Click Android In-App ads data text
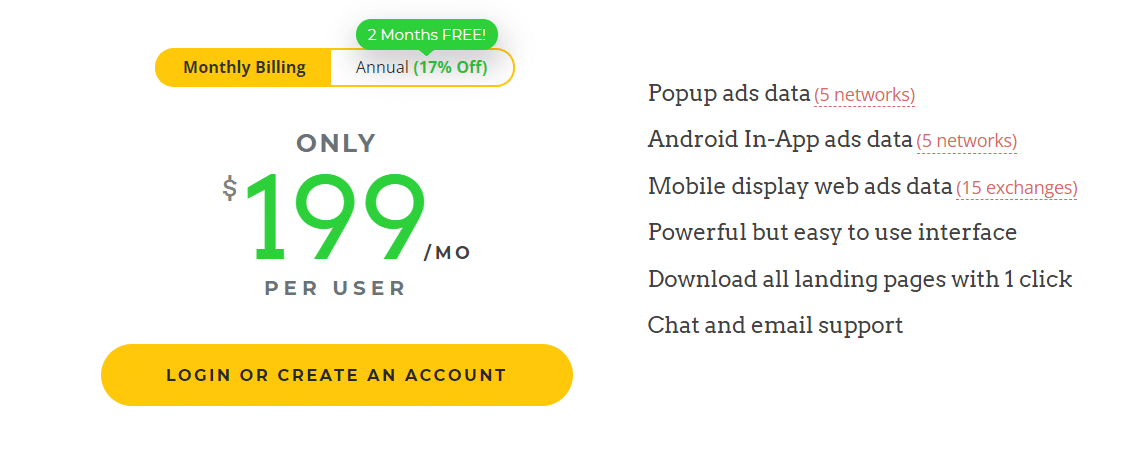This screenshot has width=1136, height=470. 780,139
